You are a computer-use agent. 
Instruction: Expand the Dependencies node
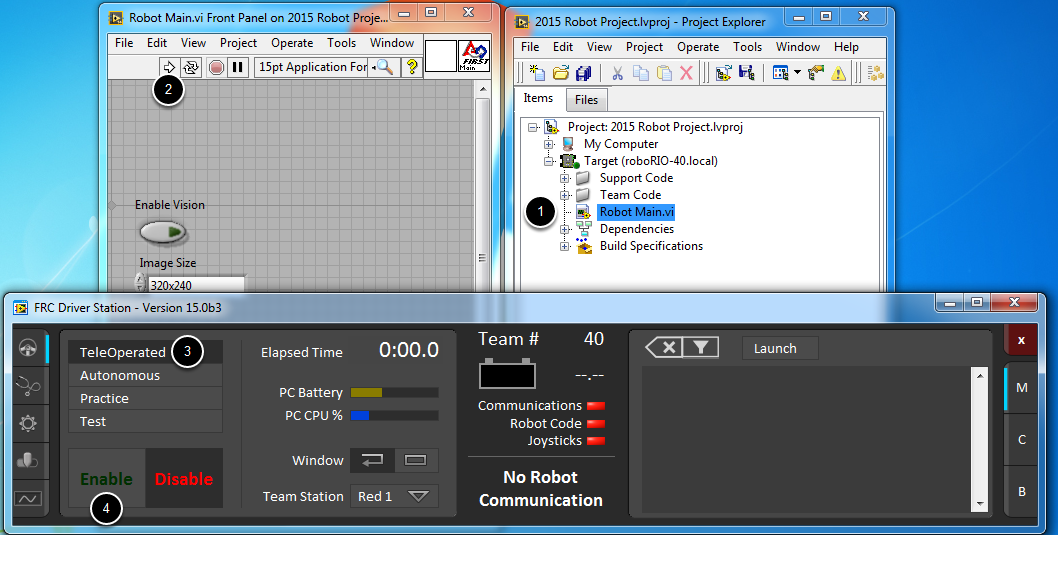pyautogui.click(x=565, y=229)
